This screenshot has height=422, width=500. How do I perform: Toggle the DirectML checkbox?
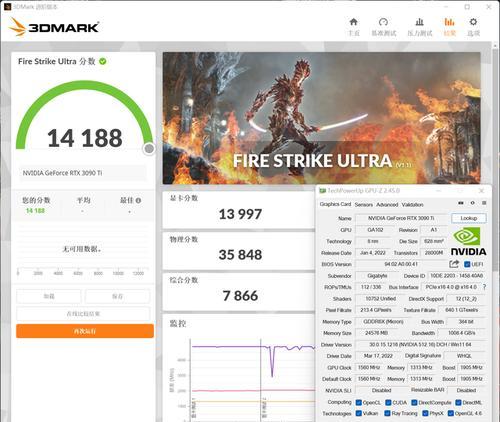458,403
